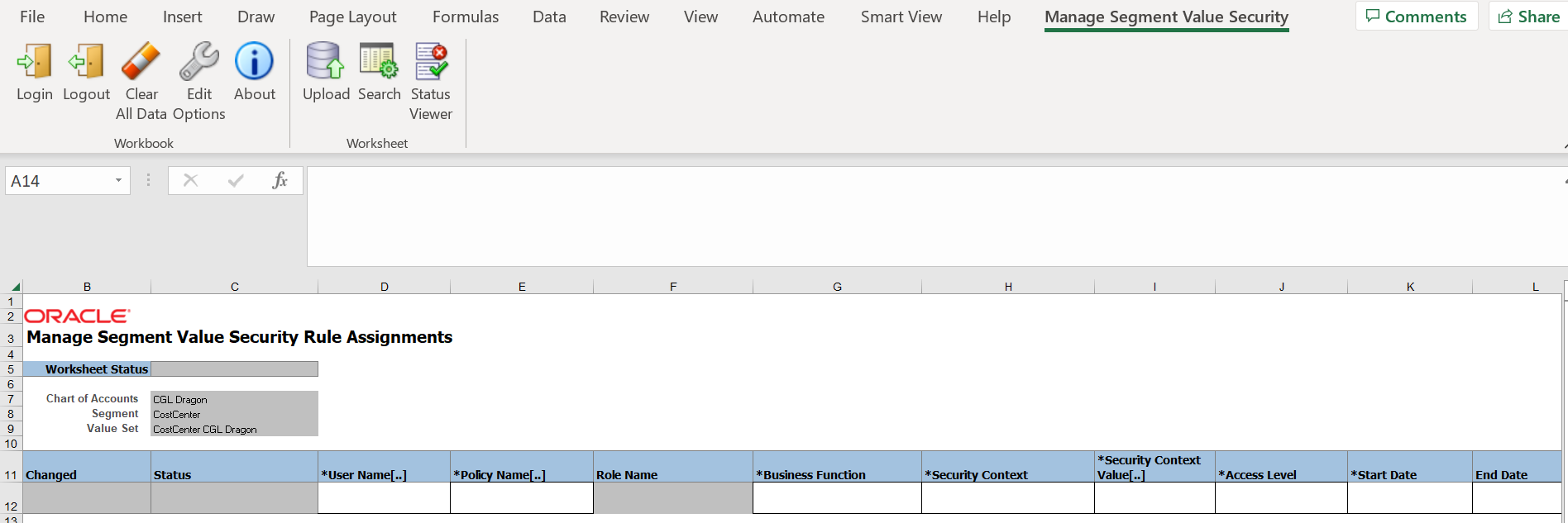
Task: Click the empty User Name cell in row 12
Action: tap(384, 498)
